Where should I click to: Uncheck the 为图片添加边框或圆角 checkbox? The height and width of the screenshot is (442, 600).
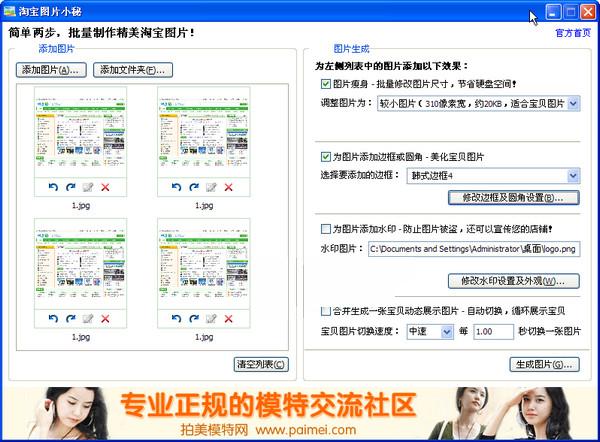pyautogui.click(x=326, y=157)
